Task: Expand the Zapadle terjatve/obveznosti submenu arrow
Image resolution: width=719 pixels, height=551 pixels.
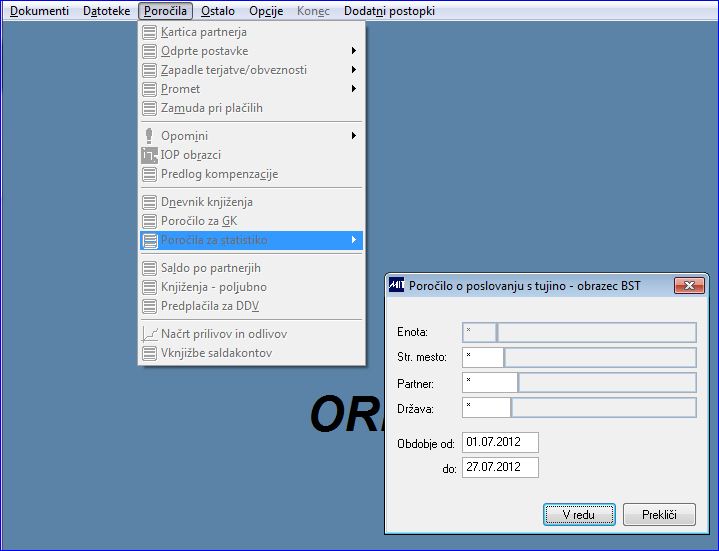Action: (x=354, y=70)
